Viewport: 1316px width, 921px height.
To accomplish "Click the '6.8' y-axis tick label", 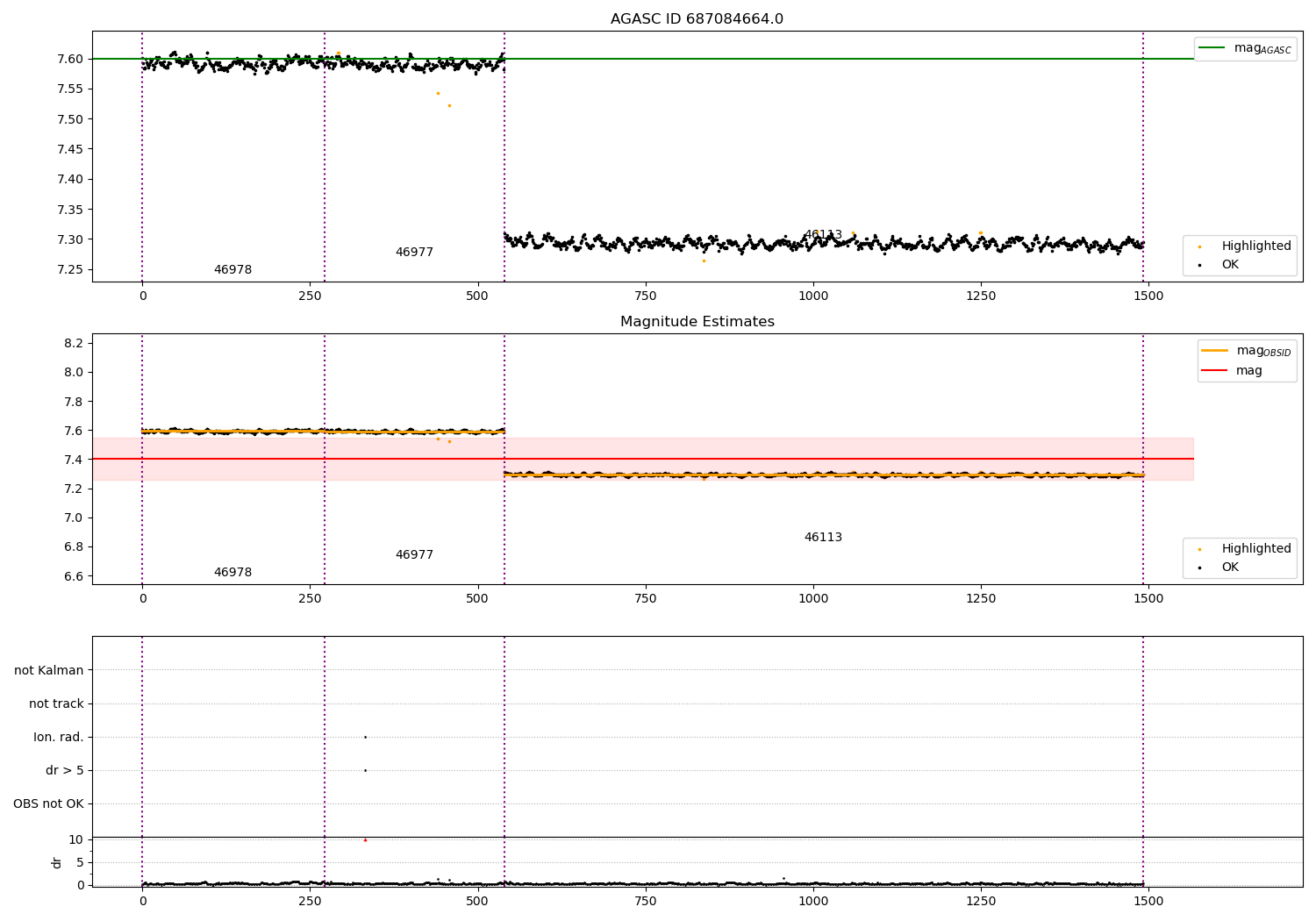I will pos(75,547).
